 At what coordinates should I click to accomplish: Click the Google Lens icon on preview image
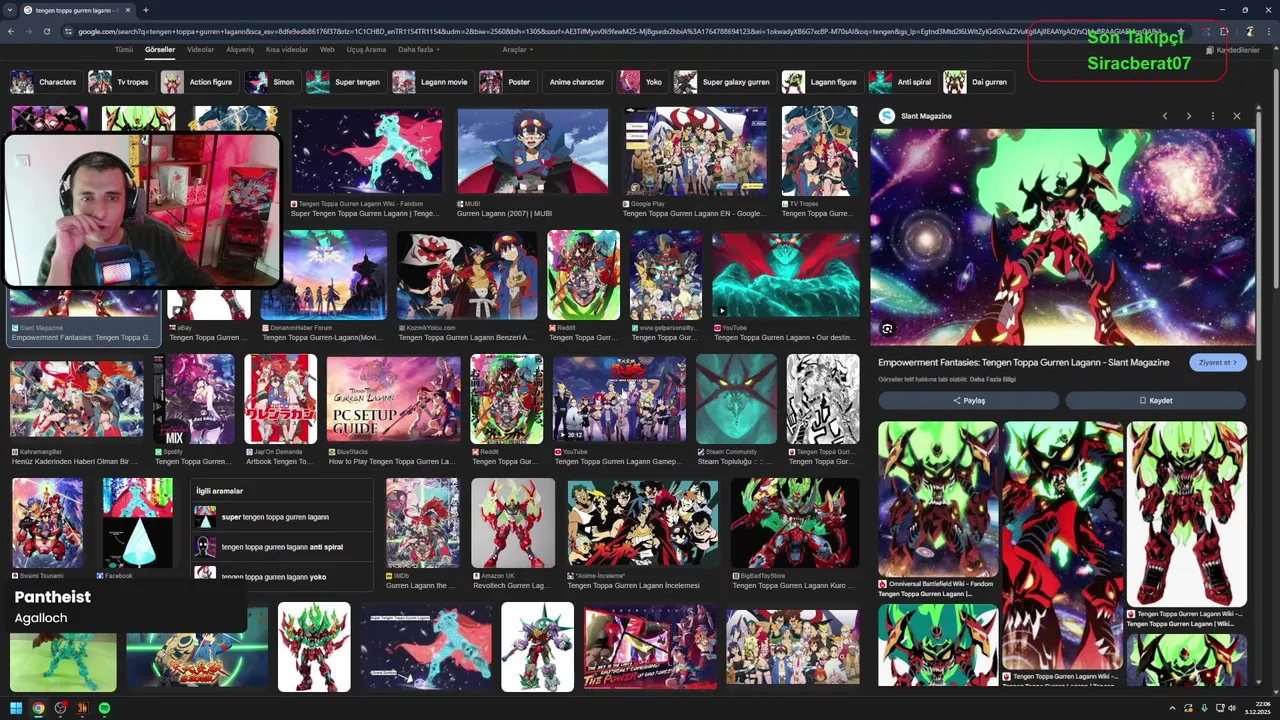(x=887, y=329)
